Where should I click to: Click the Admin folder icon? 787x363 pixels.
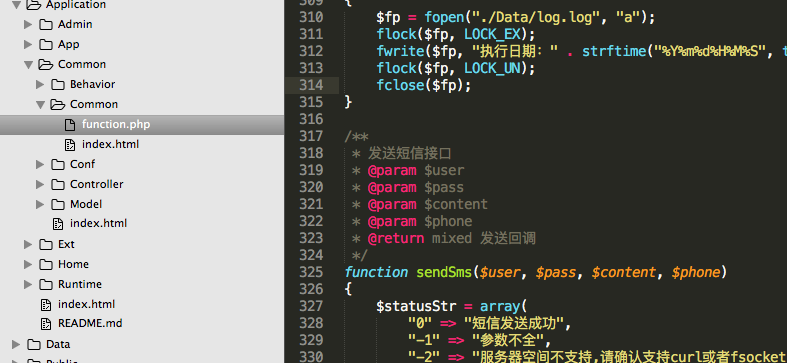pos(46,24)
